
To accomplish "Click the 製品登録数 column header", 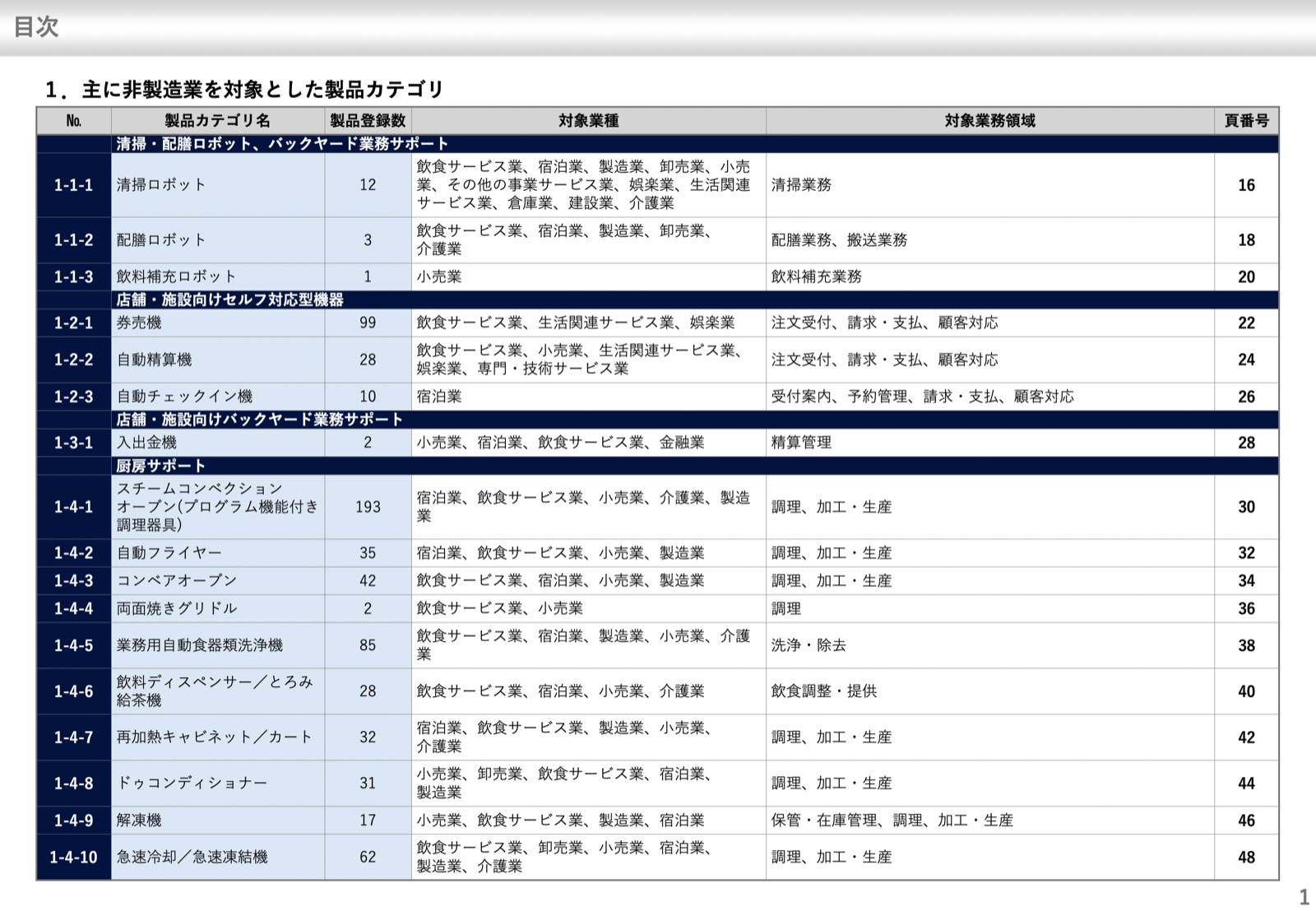I will [x=368, y=121].
